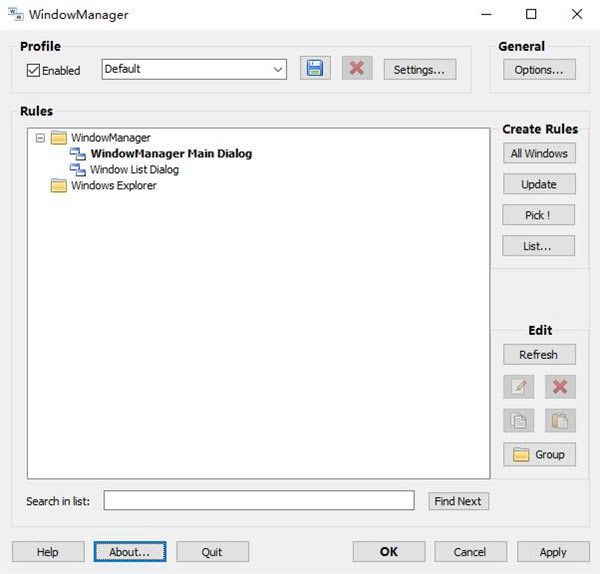Screen dimensions: 600x574
Task: Click Find Next
Action: pos(458,501)
